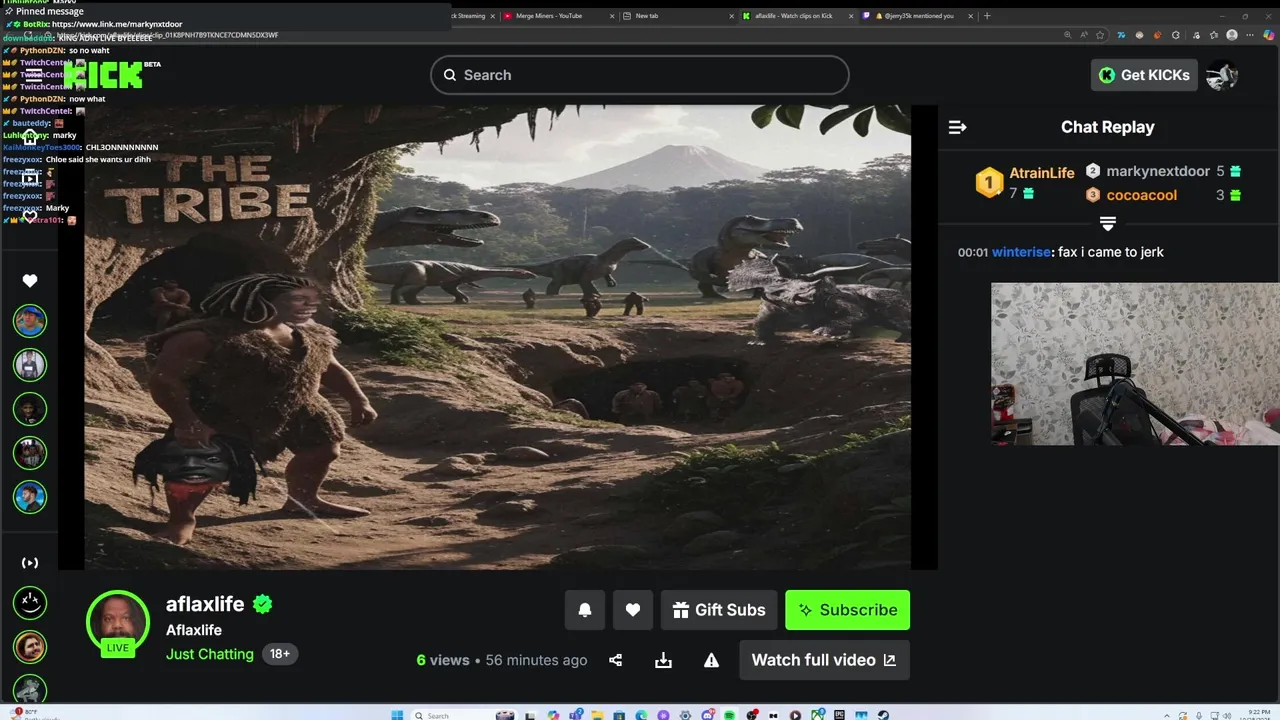Download the clip using the download icon
The width and height of the screenshot is (1280, 720).
[663, 660]
